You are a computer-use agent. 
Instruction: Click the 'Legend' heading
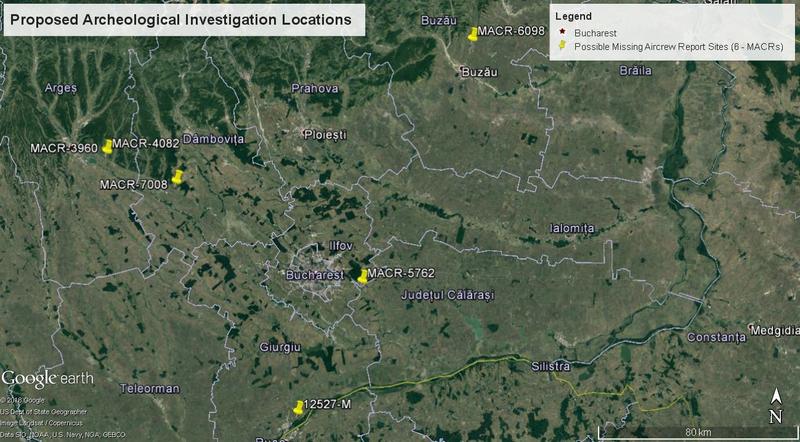[573, 16]
